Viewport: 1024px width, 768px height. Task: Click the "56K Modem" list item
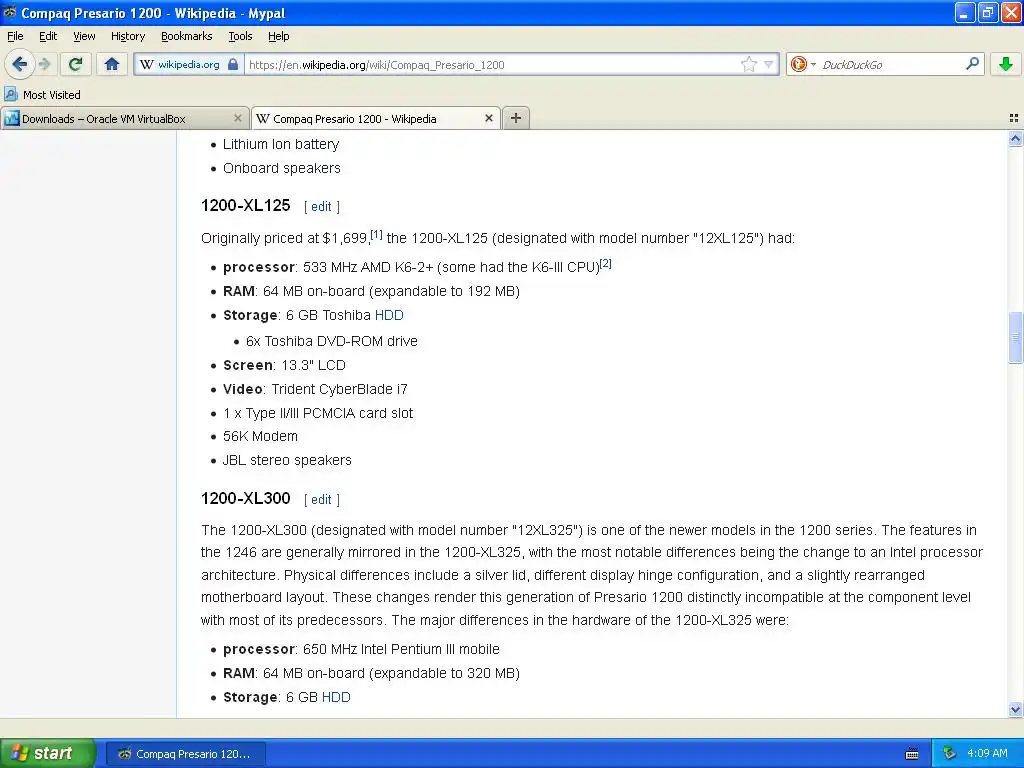260,436
